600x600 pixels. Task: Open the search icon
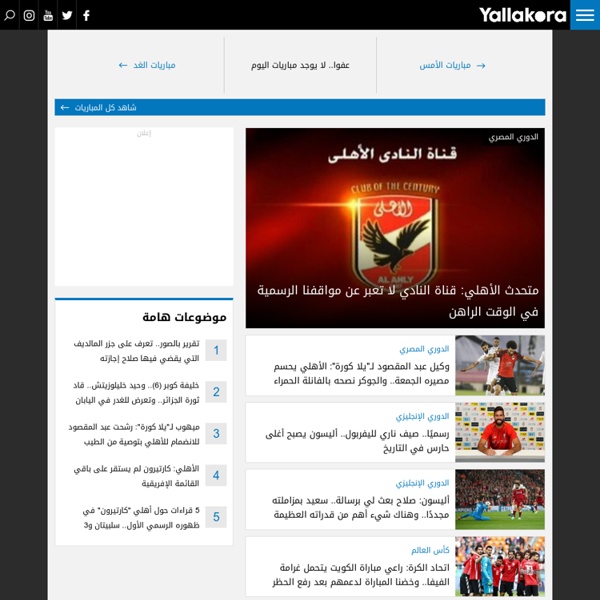9,15
